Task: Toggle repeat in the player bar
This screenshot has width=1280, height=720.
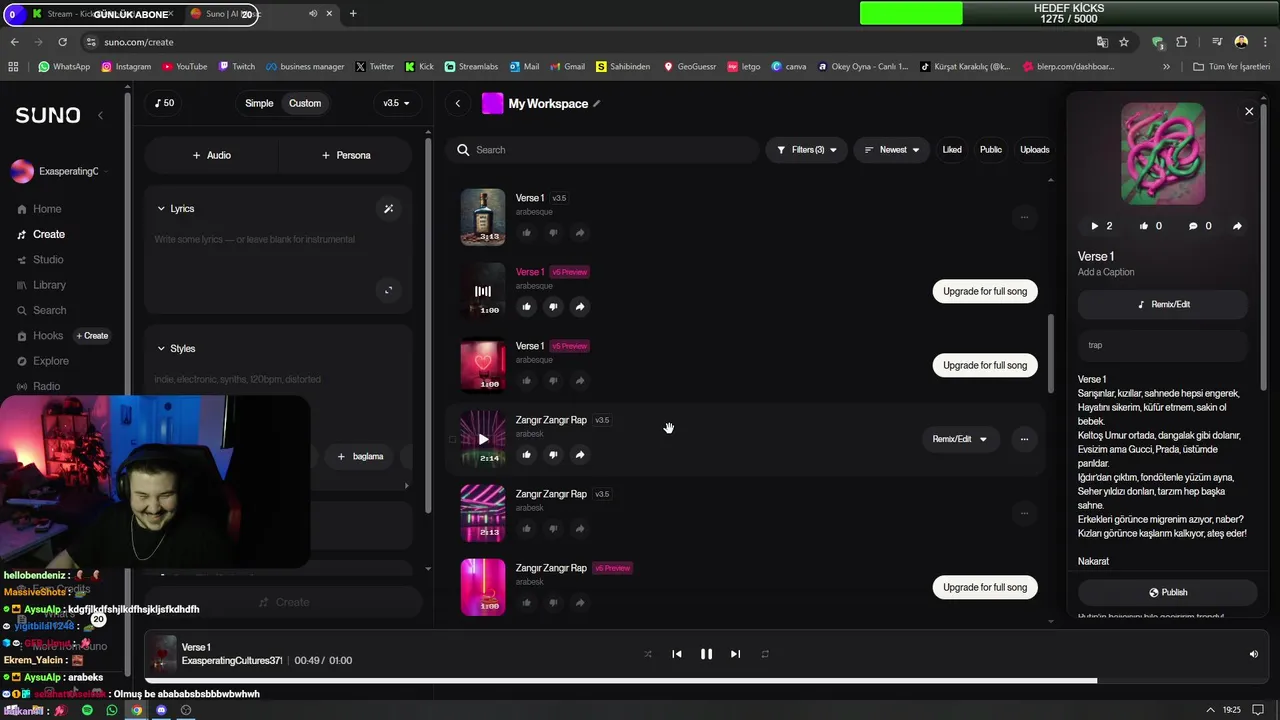Action: (x=765, y=654)
